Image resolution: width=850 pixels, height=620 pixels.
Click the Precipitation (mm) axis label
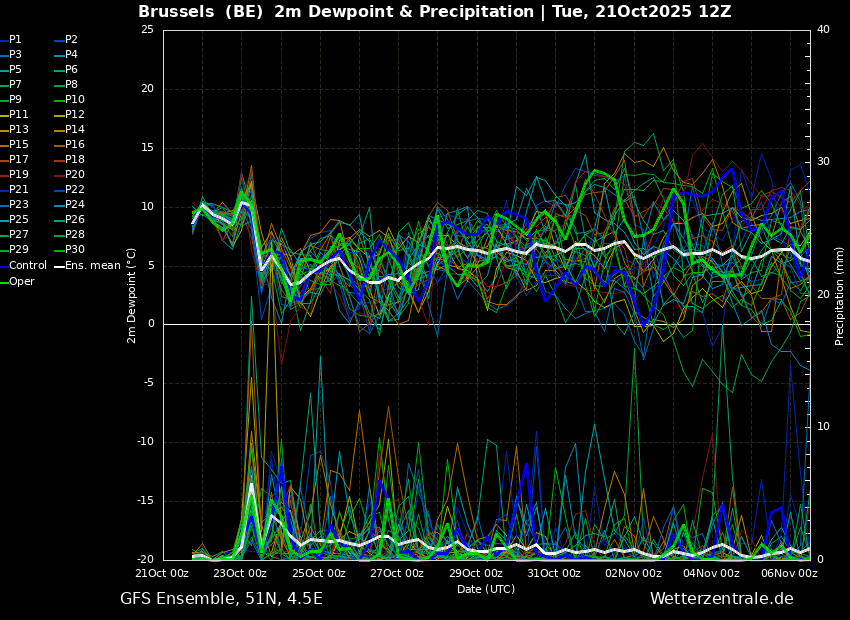840,295
